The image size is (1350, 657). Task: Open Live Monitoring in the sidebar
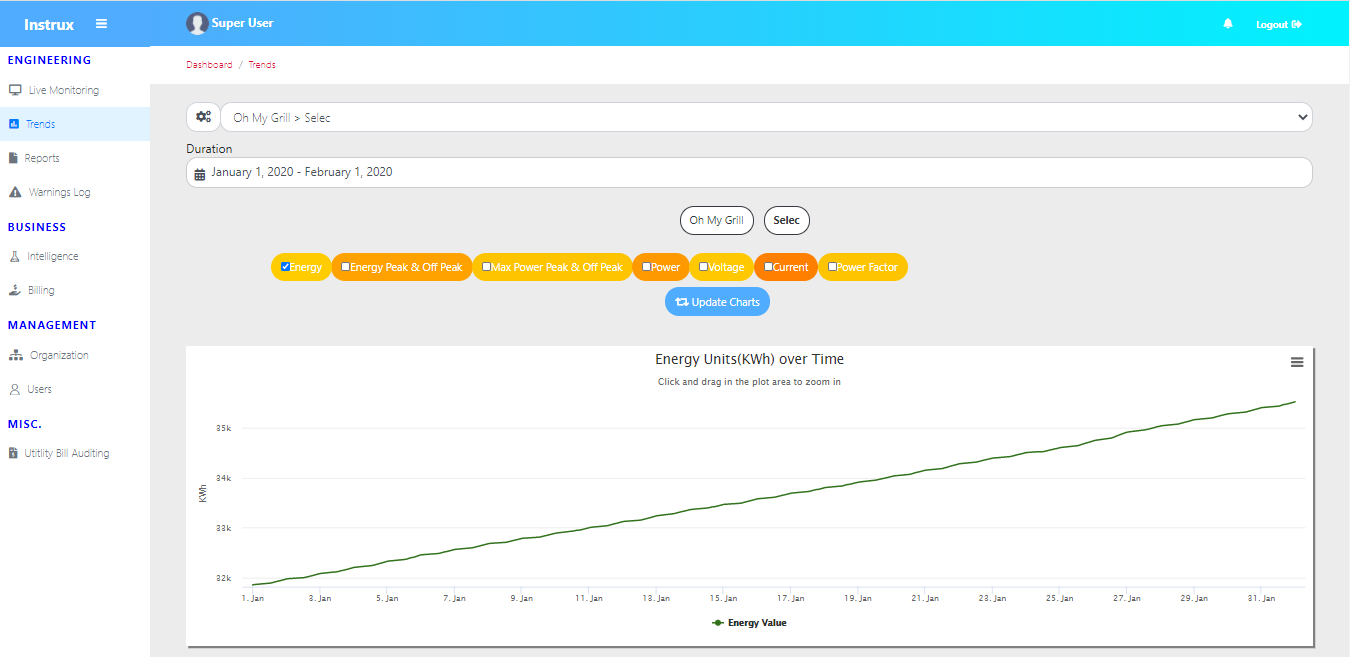pyautogui.click(x=63, y=90)
